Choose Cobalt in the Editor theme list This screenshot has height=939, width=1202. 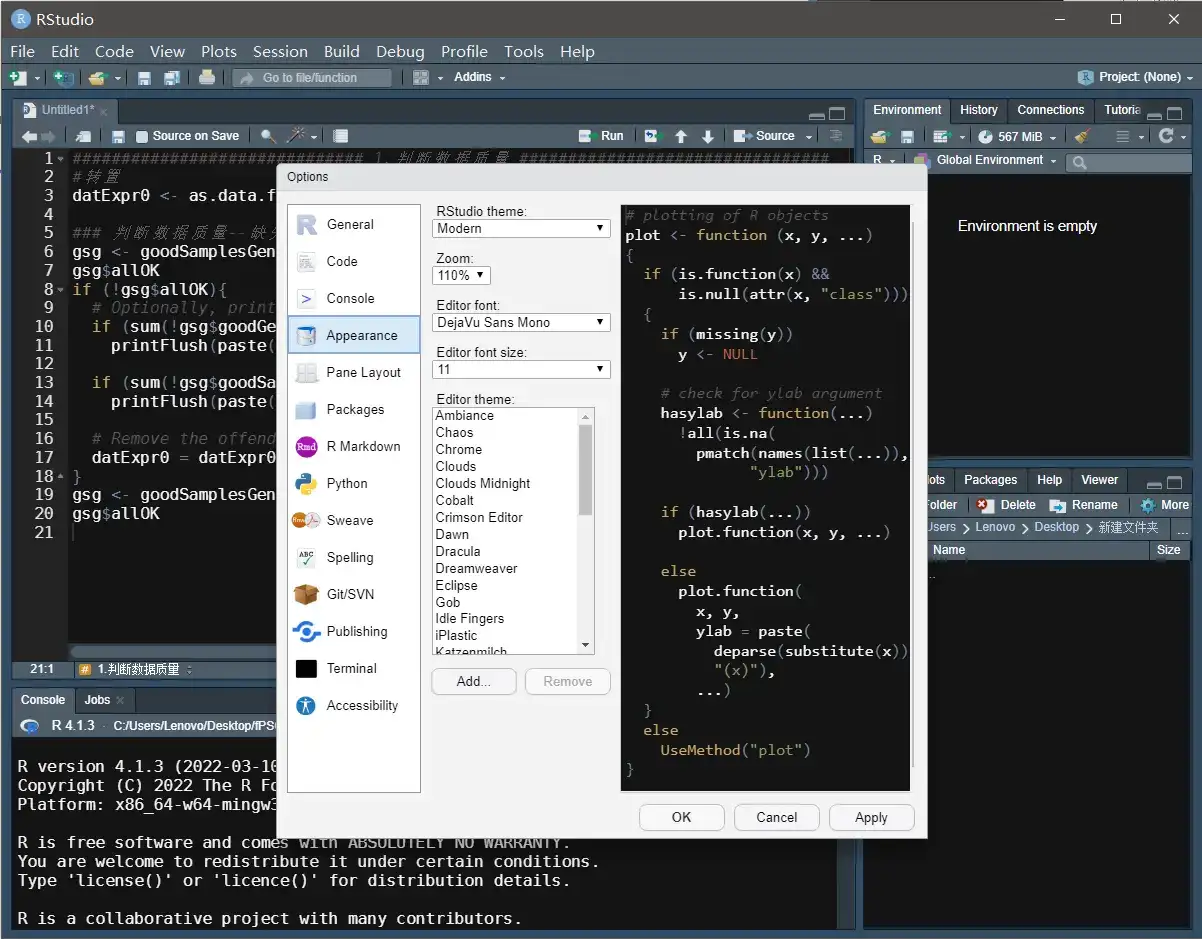point(455,500)
